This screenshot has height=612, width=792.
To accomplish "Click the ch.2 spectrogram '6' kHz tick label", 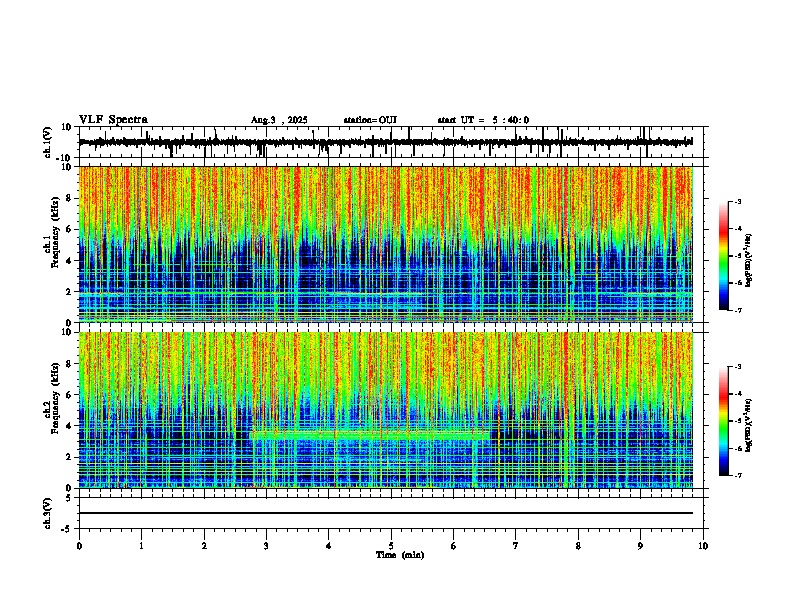I will coord(69,395).
